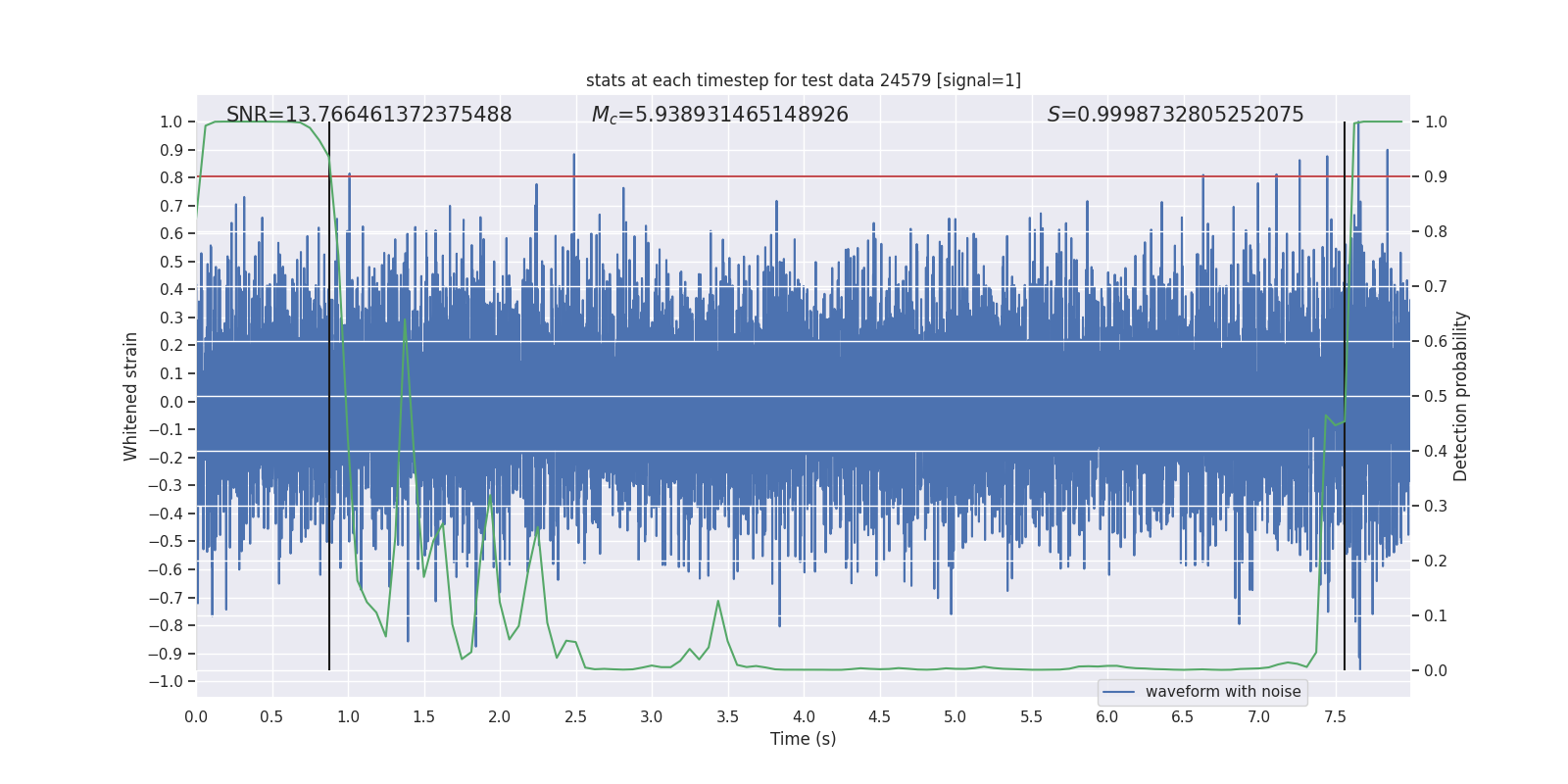Screen dimensions: 1568x784
Task: Click the Mc chirp mass annotation
Action: (719, 115)
